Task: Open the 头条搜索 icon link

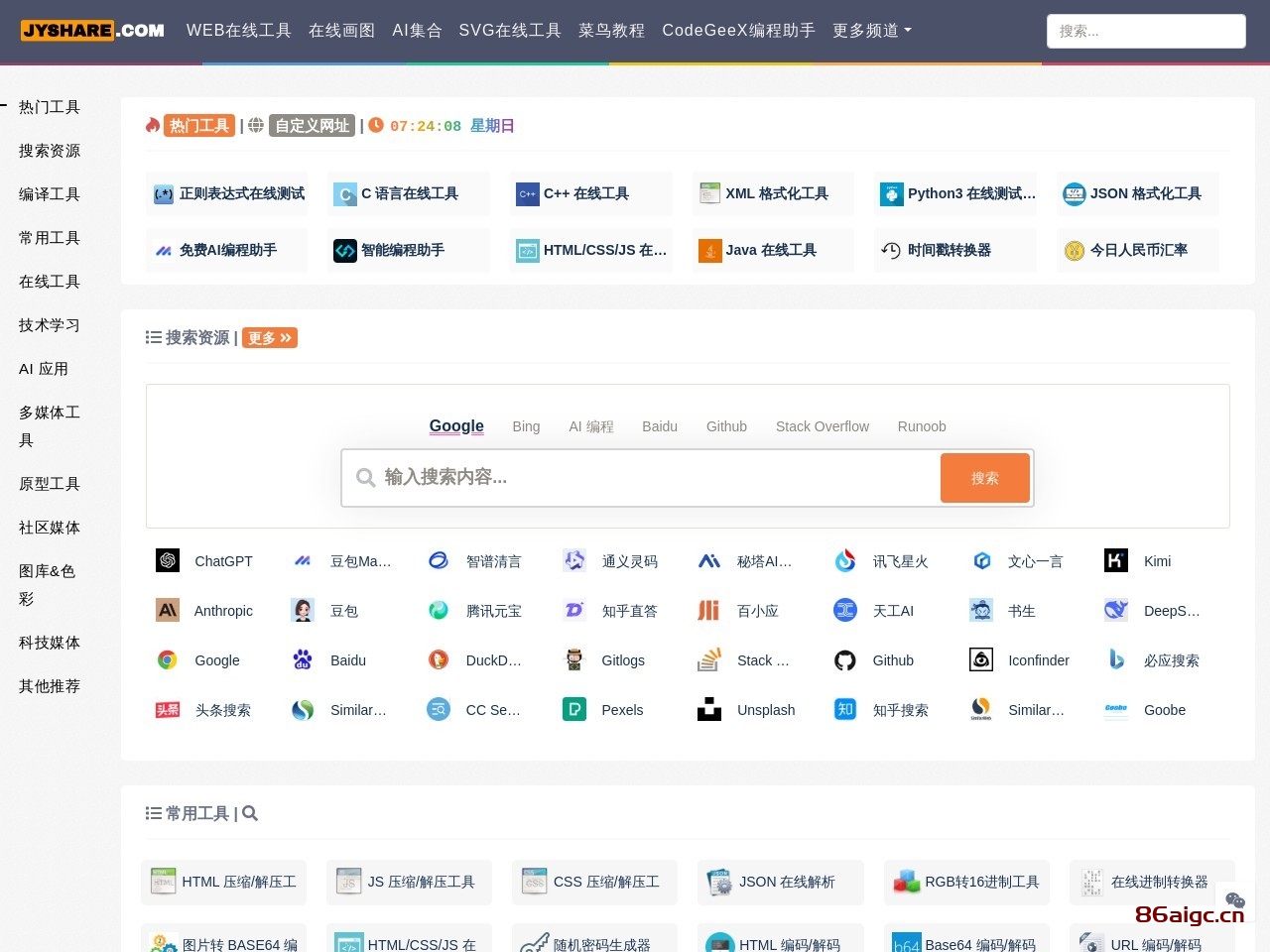Action: click(x=168, y=710)
